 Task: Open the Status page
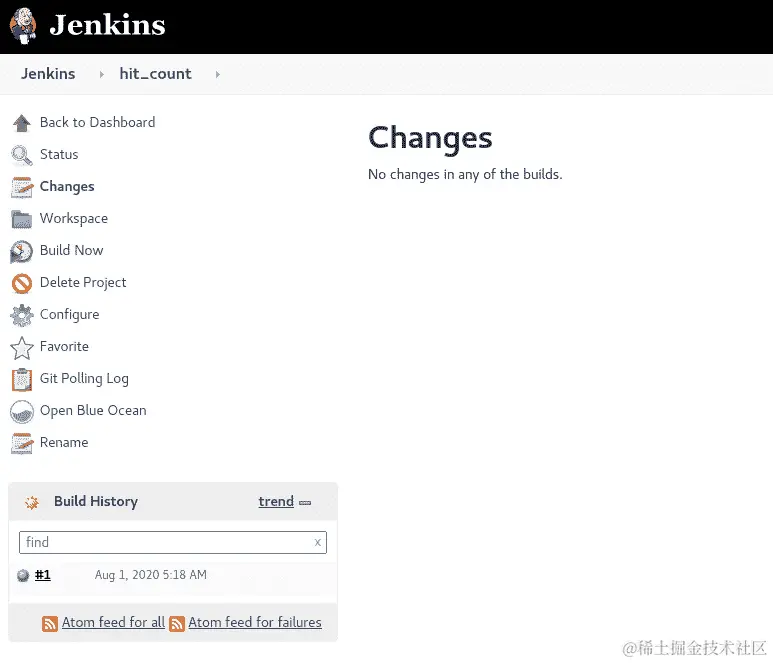click(59, 154)
